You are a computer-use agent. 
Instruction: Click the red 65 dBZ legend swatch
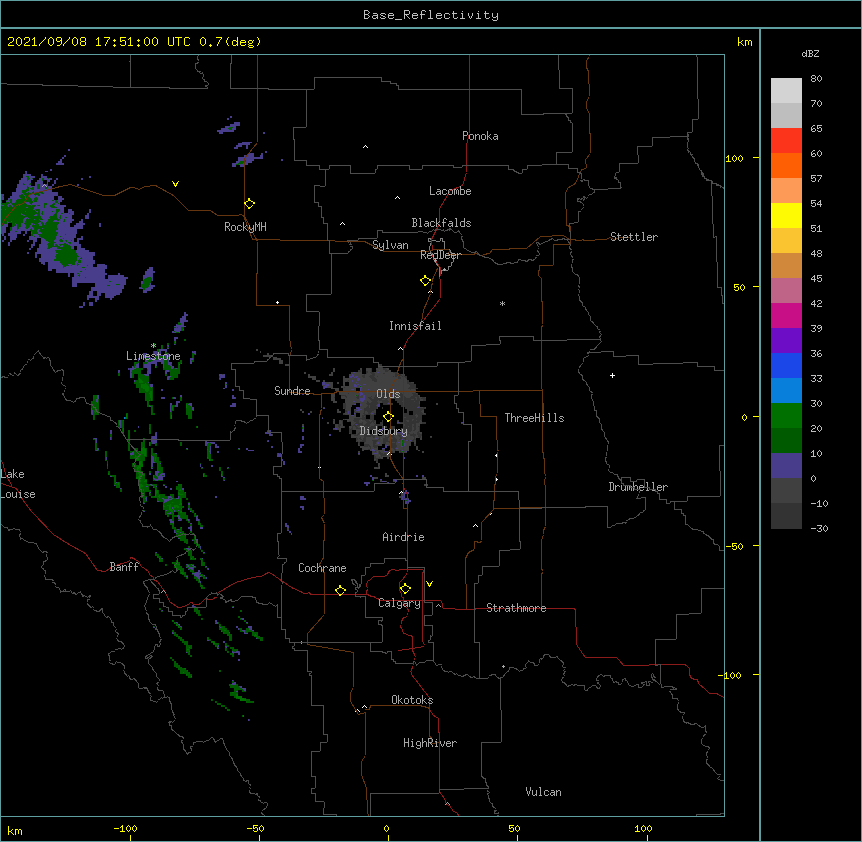tap(786, 141)
